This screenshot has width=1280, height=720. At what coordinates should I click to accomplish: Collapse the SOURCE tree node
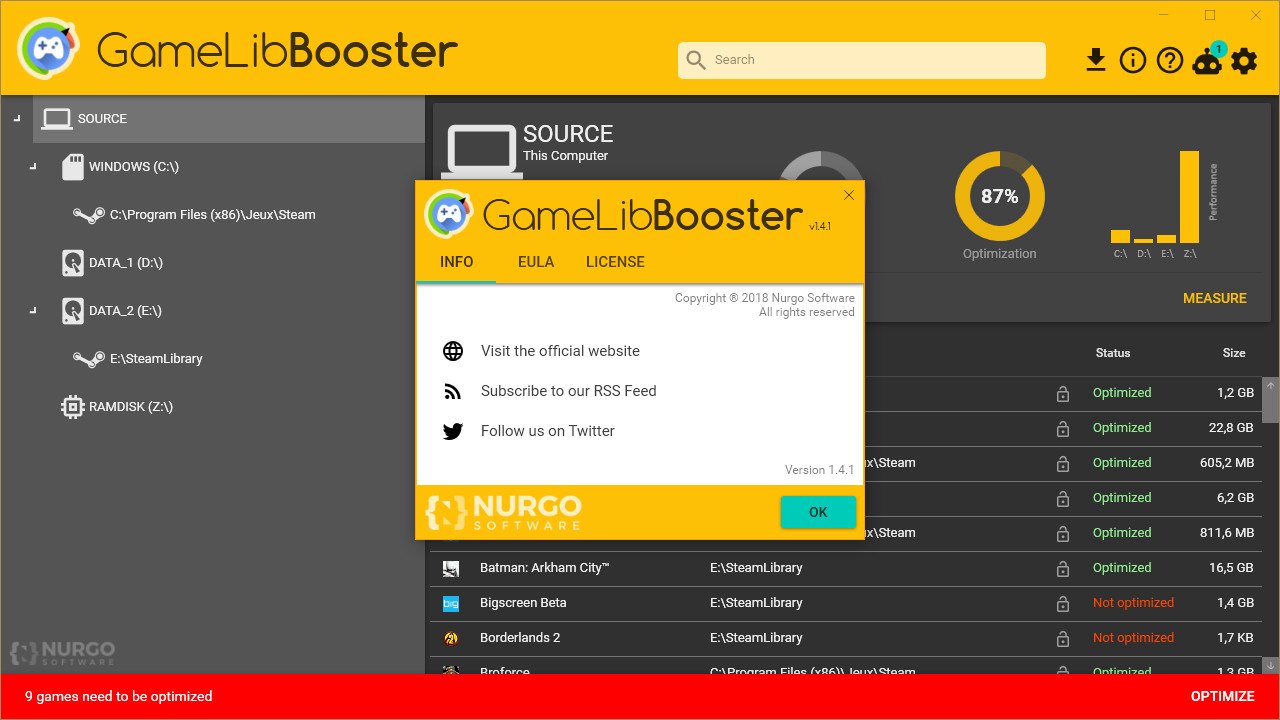16,118
